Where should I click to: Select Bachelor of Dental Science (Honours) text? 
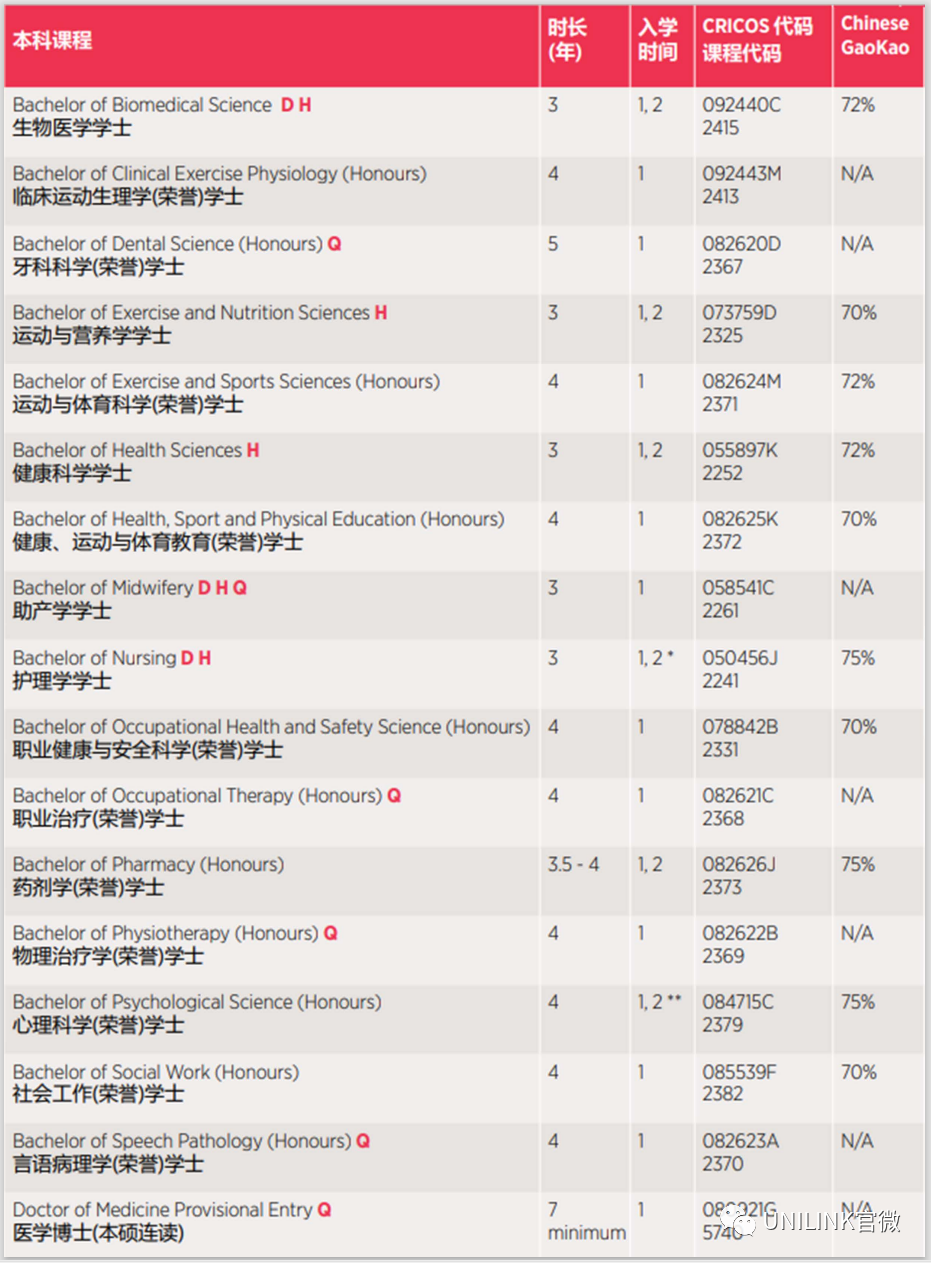168,244
